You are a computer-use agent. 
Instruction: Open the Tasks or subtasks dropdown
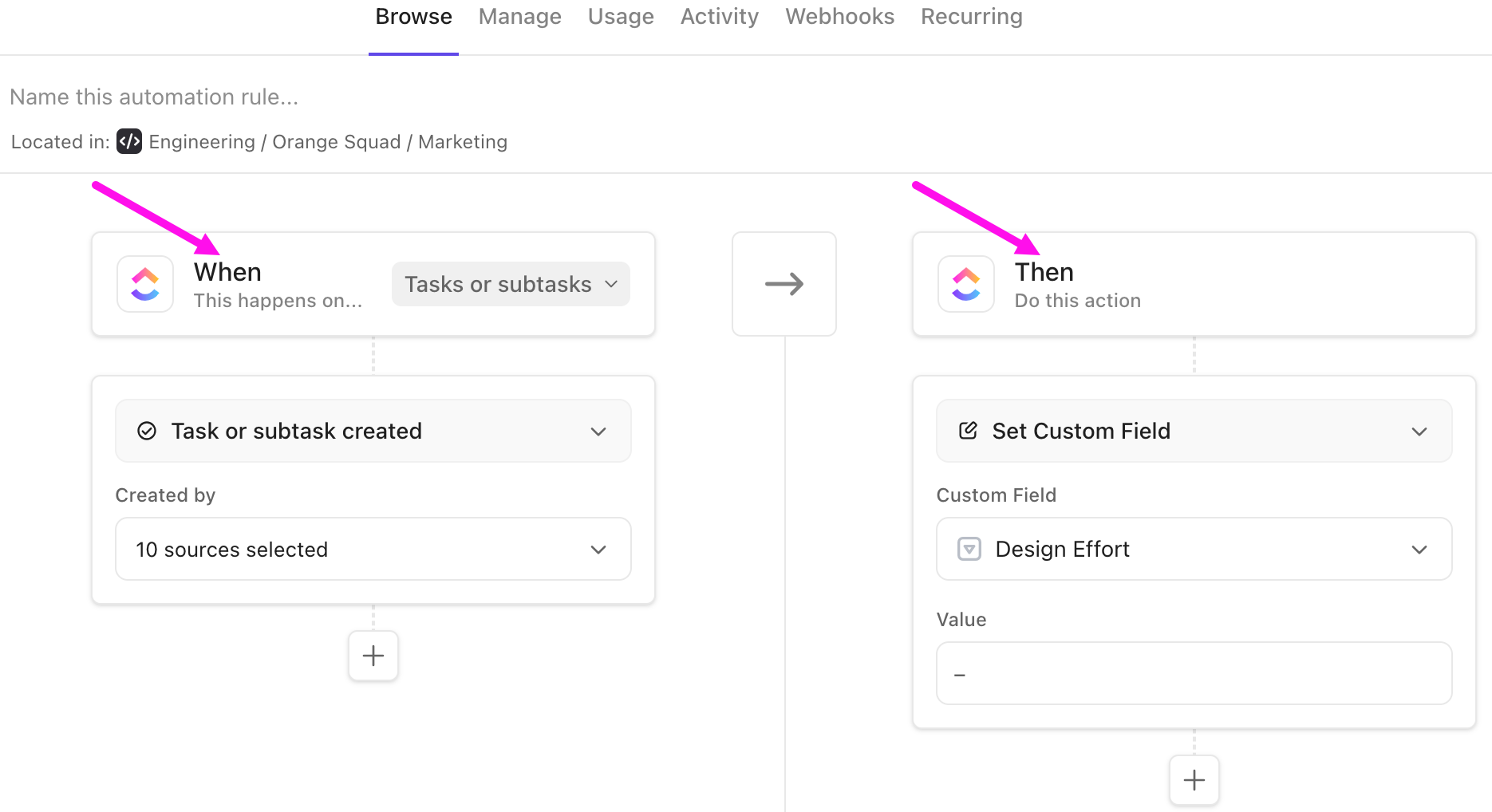(511, 284)
